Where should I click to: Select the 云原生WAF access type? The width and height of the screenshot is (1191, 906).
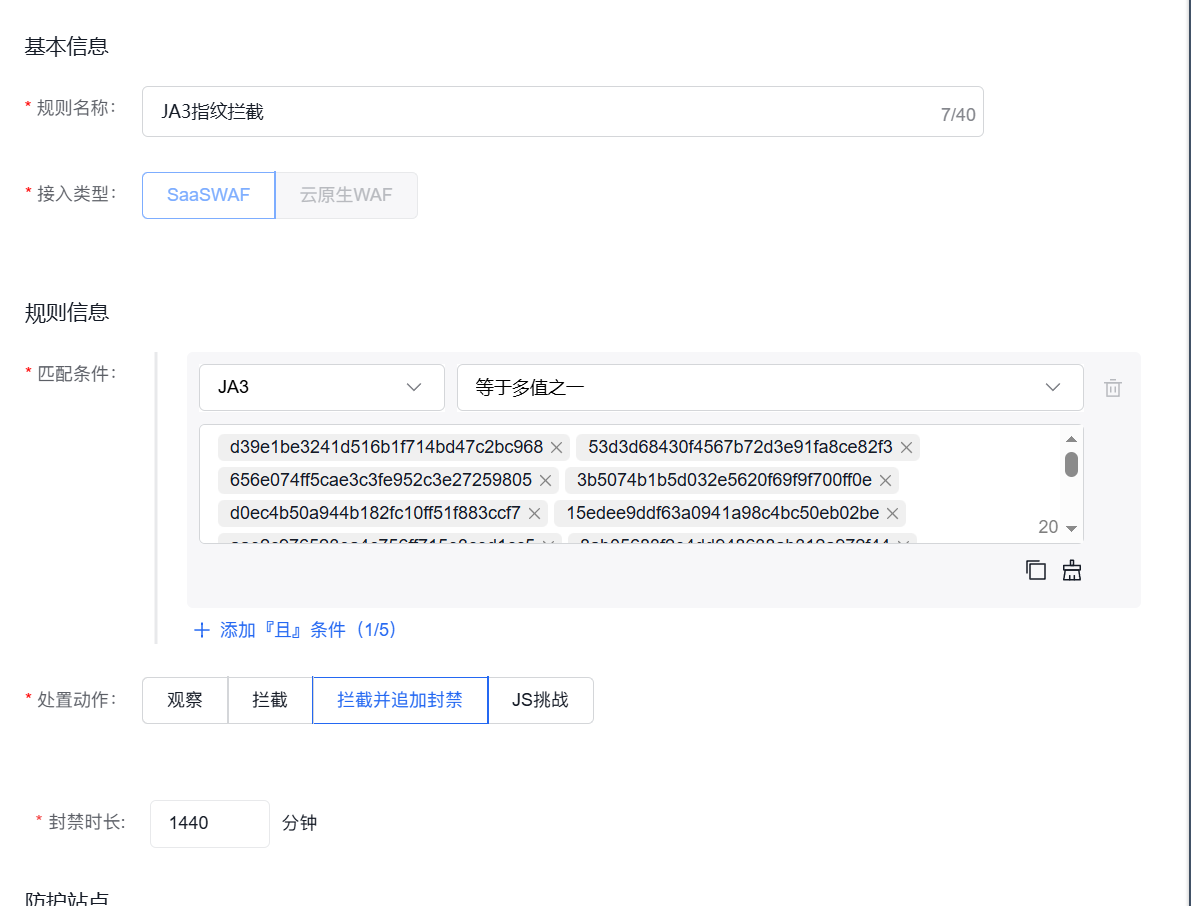[345, 195]
